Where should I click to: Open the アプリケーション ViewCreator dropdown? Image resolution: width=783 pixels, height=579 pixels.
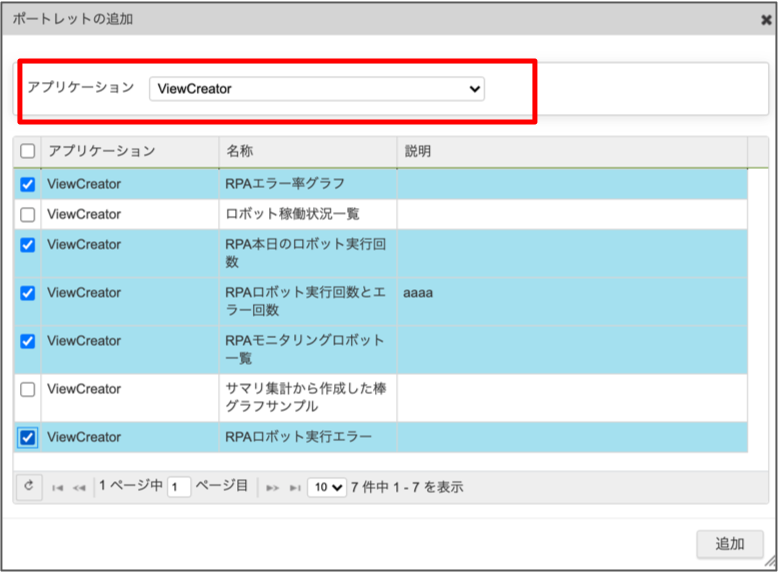(x=316, y=89)
